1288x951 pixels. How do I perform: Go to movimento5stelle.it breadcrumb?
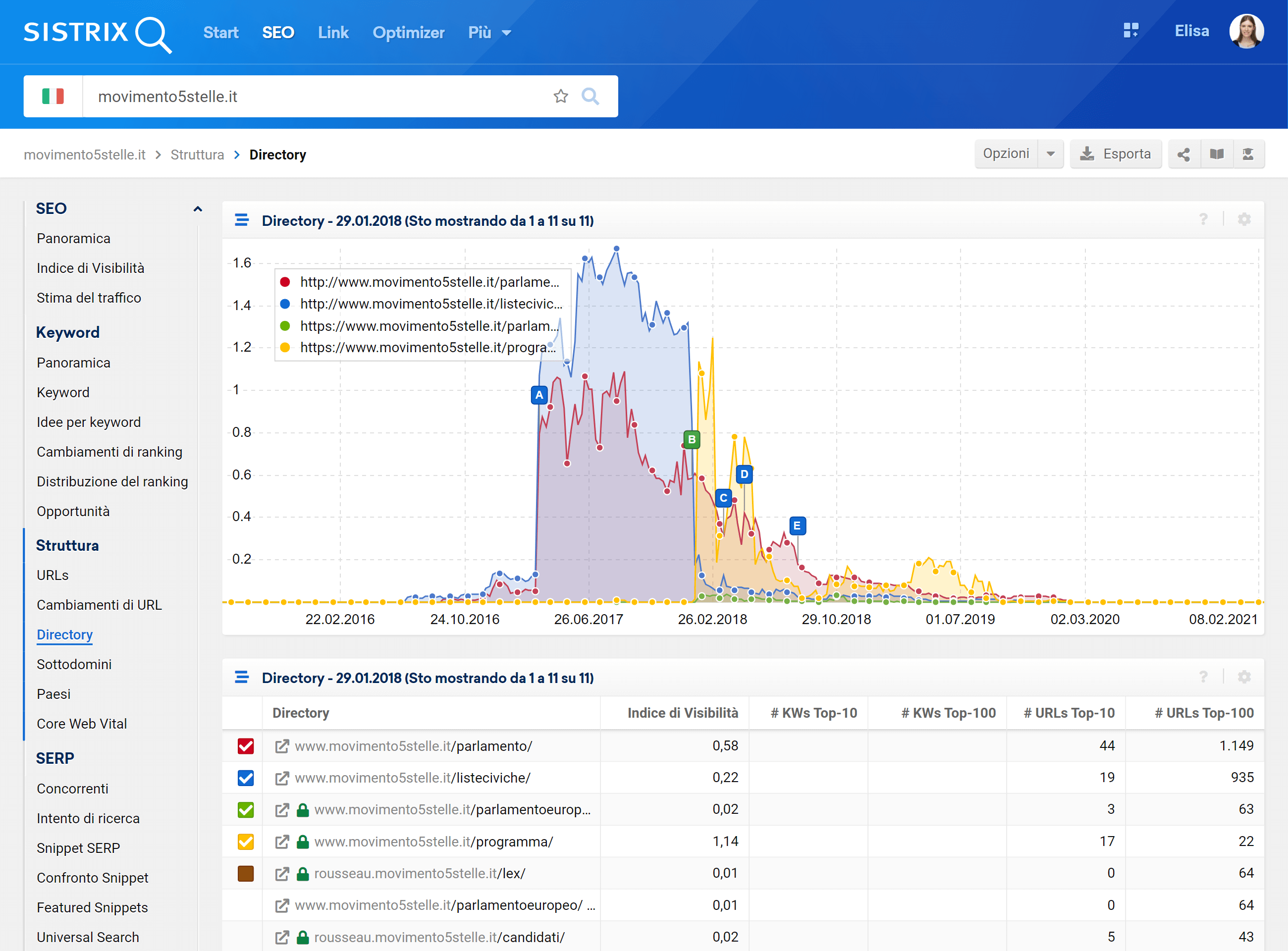(x=85, y=155)
